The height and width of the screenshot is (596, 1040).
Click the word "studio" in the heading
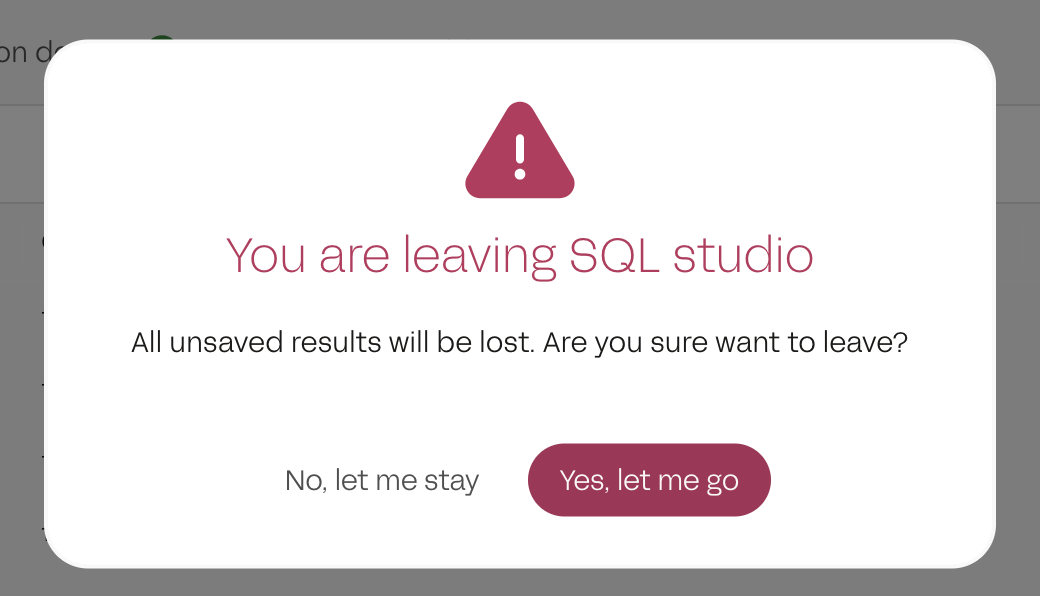(x=743, y=255)
